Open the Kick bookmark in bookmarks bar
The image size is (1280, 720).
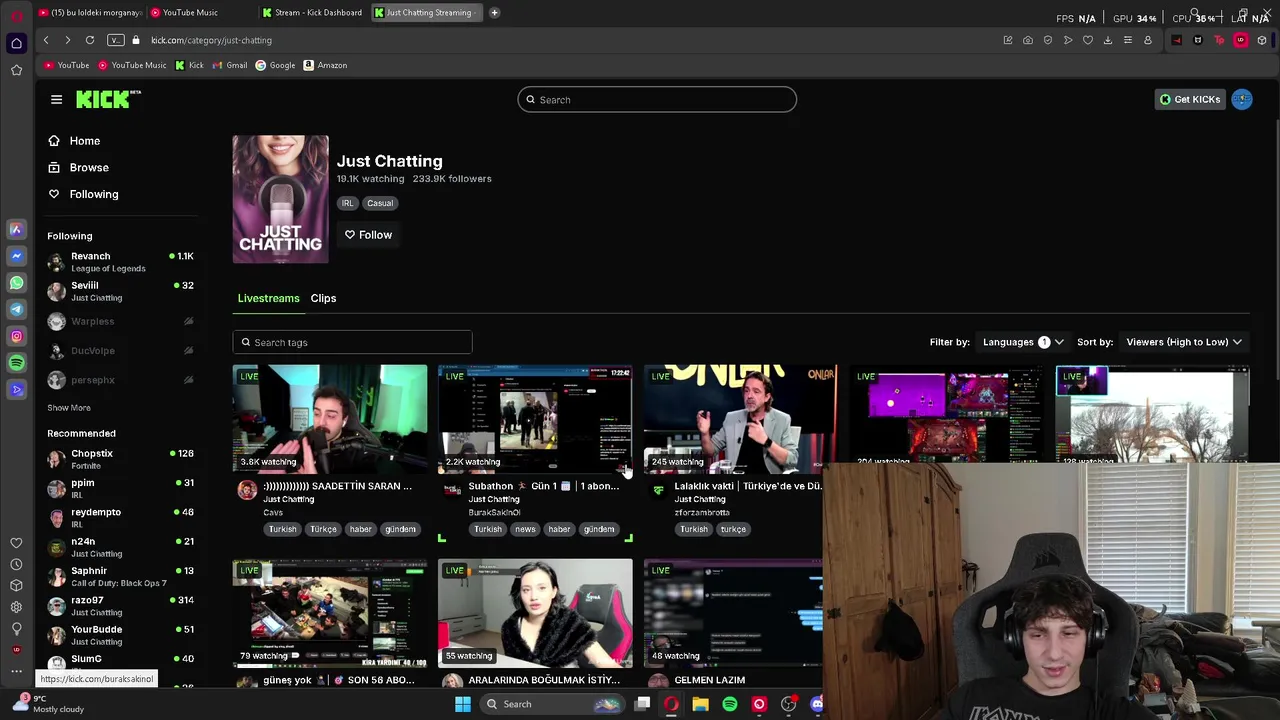point(189,65)
